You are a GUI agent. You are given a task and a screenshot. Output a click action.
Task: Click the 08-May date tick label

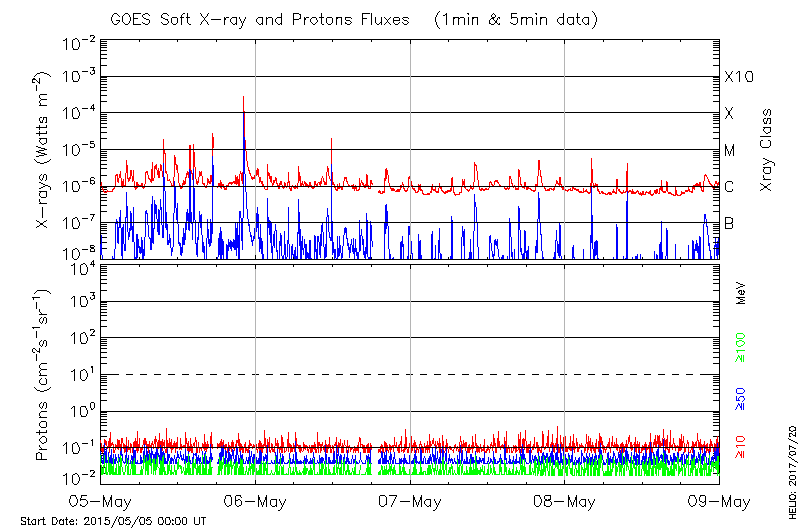click(x=565, y=500)
